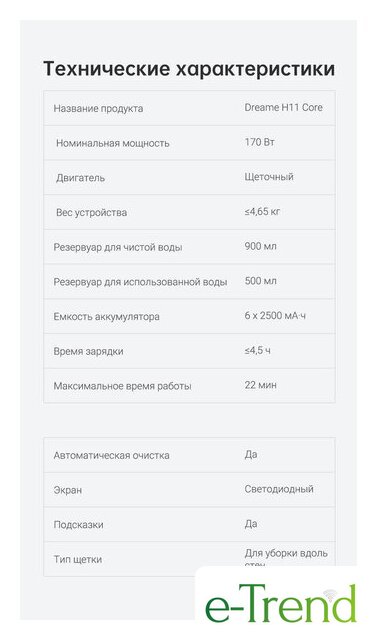This screenshot has height=640, width=377.
Task: Click the 'Вес устройства' label
Action: 91,213
